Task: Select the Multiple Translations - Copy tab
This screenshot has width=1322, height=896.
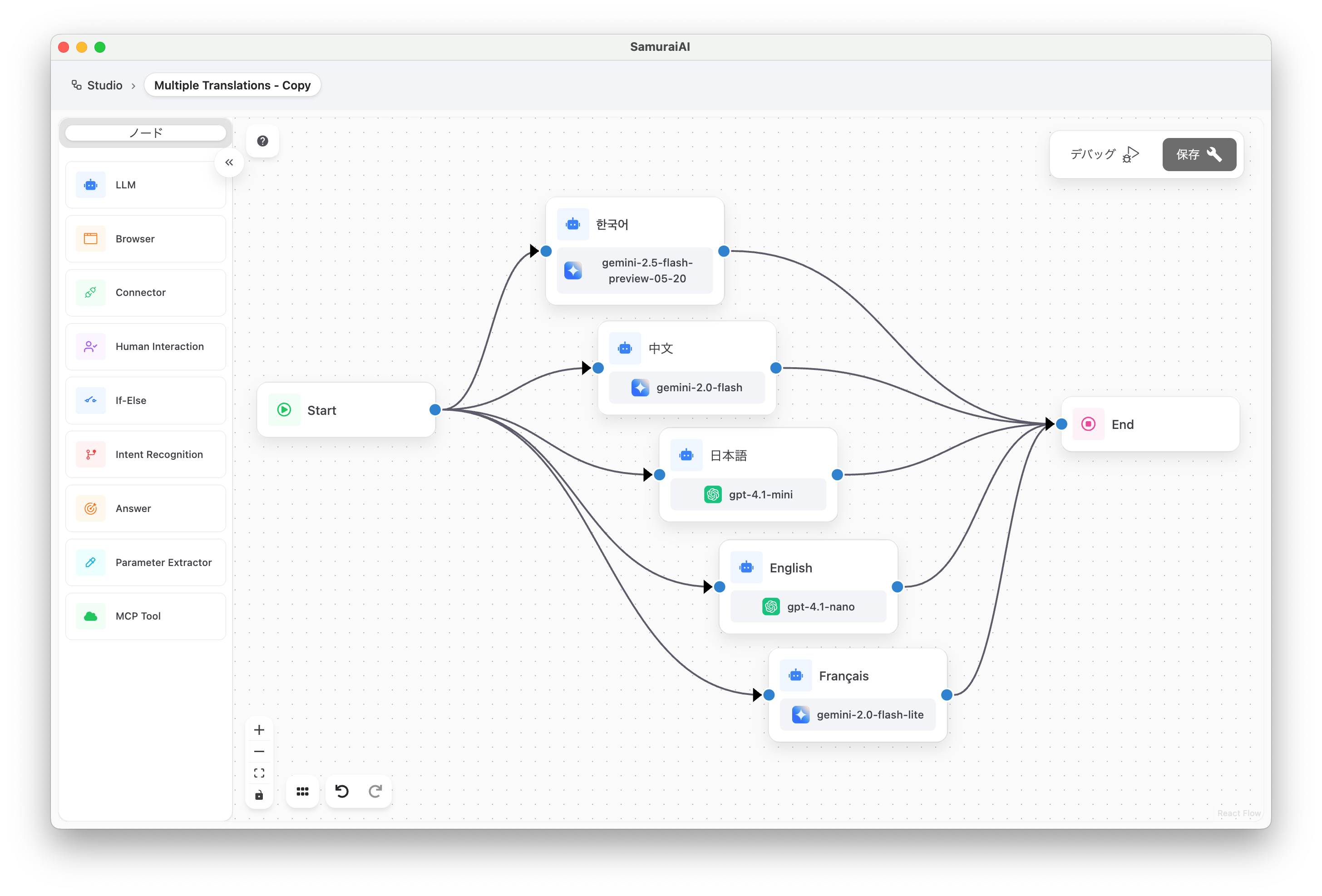Action: (232, 85)
